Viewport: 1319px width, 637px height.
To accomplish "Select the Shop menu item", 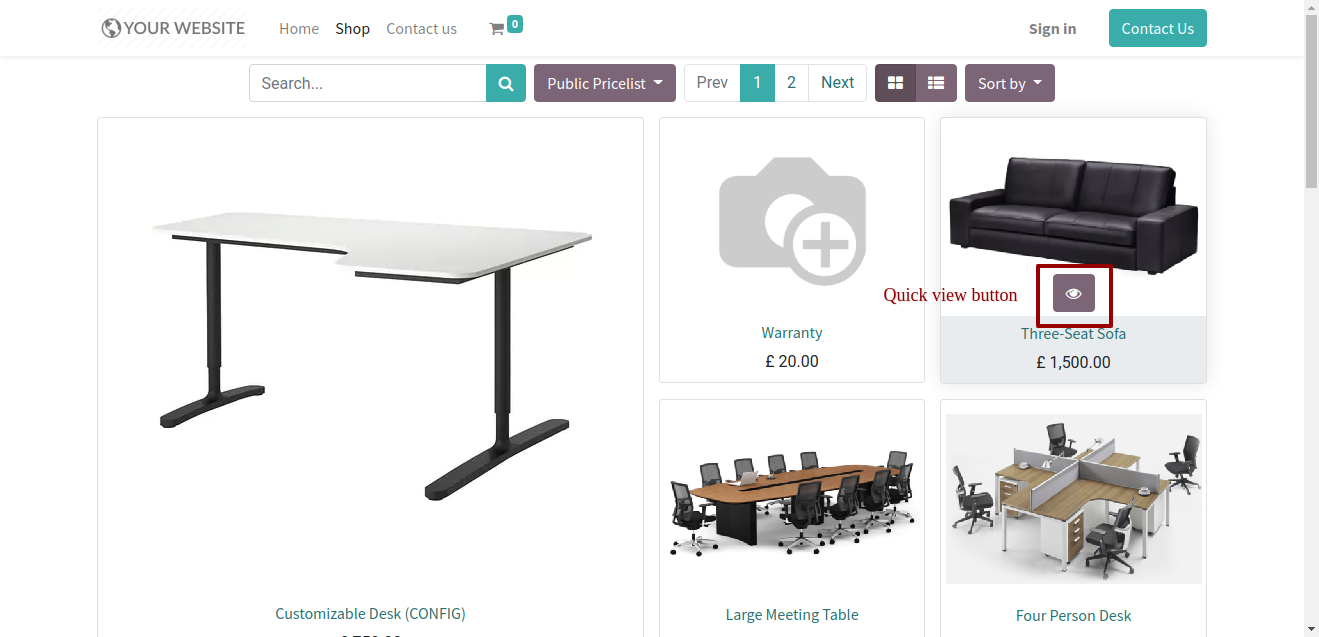I will pyautogui.click(x=352, y=29).
